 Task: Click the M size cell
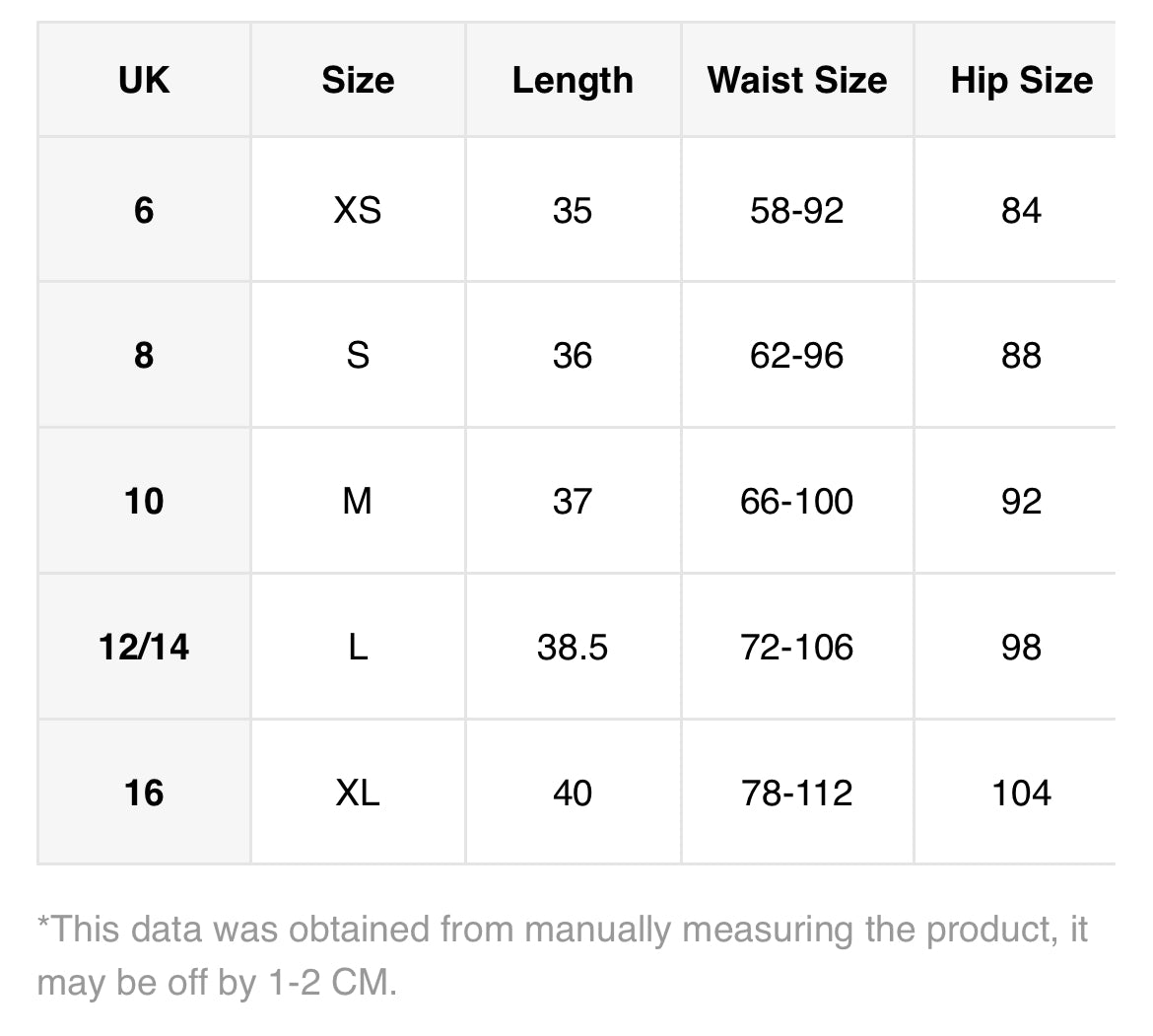(x=358, y=501)
